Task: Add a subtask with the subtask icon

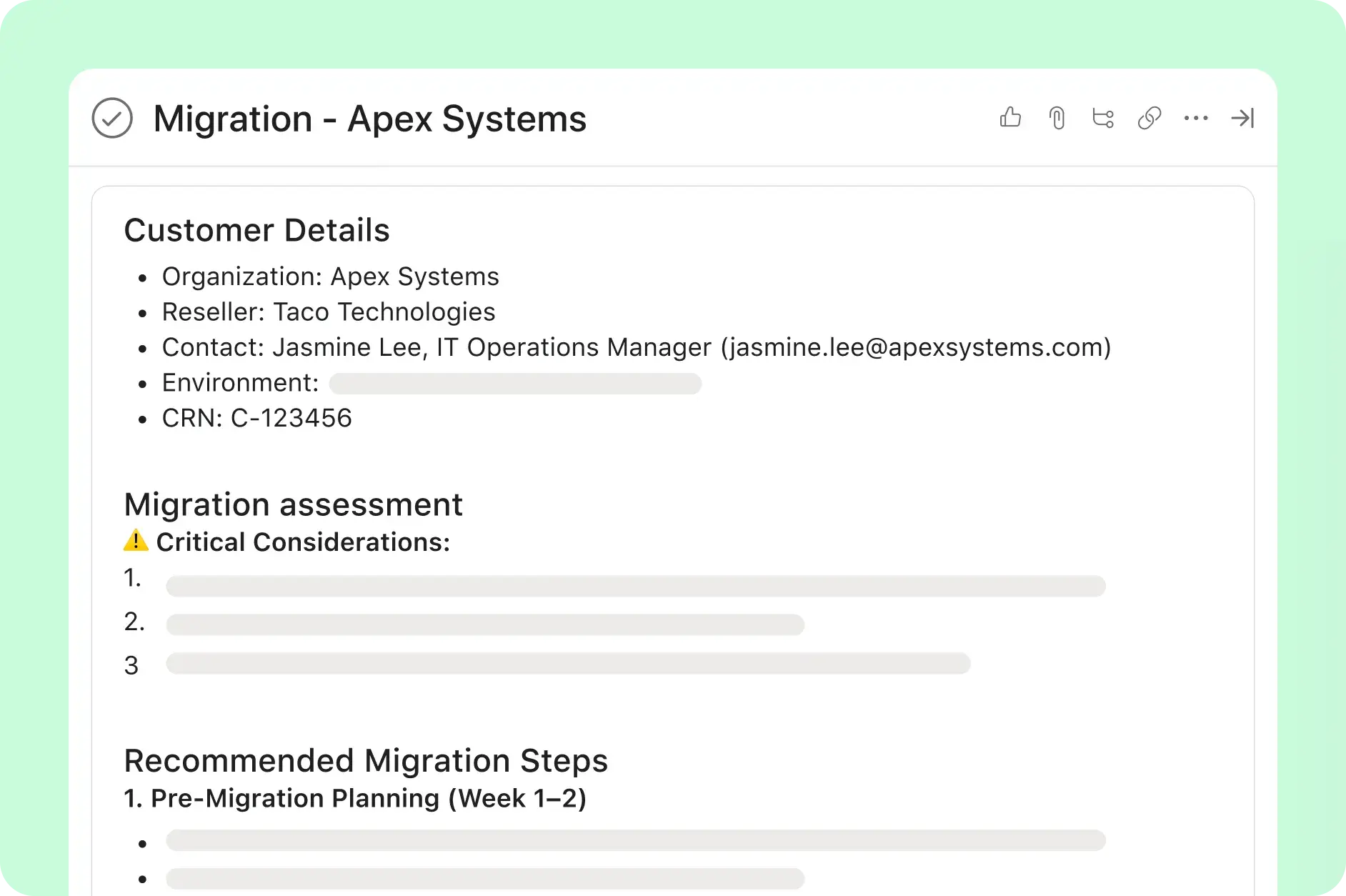Action: (x=1103, y=118)
